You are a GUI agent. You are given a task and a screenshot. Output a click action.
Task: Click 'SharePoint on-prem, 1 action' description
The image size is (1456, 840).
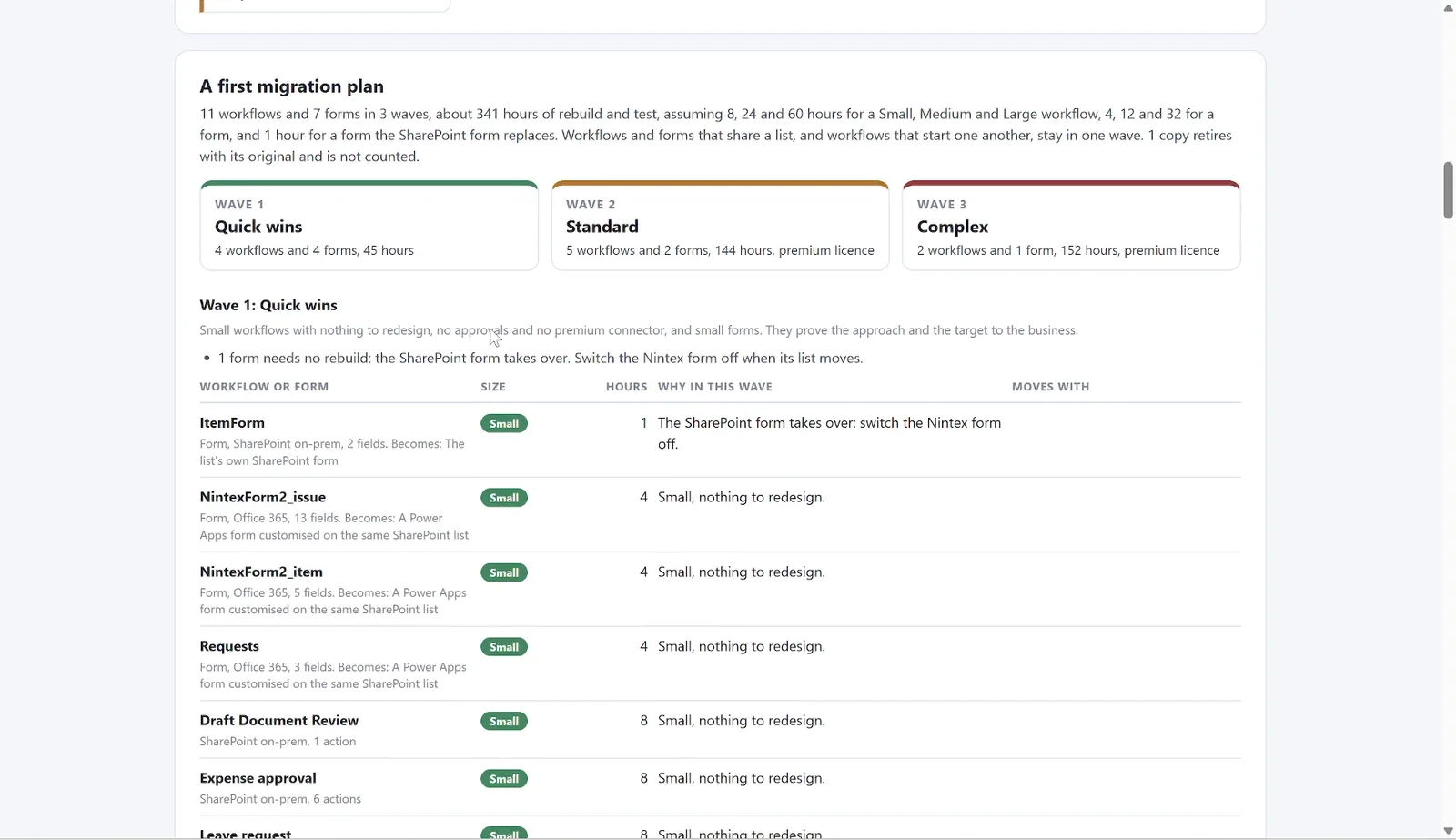coord(278,742)
